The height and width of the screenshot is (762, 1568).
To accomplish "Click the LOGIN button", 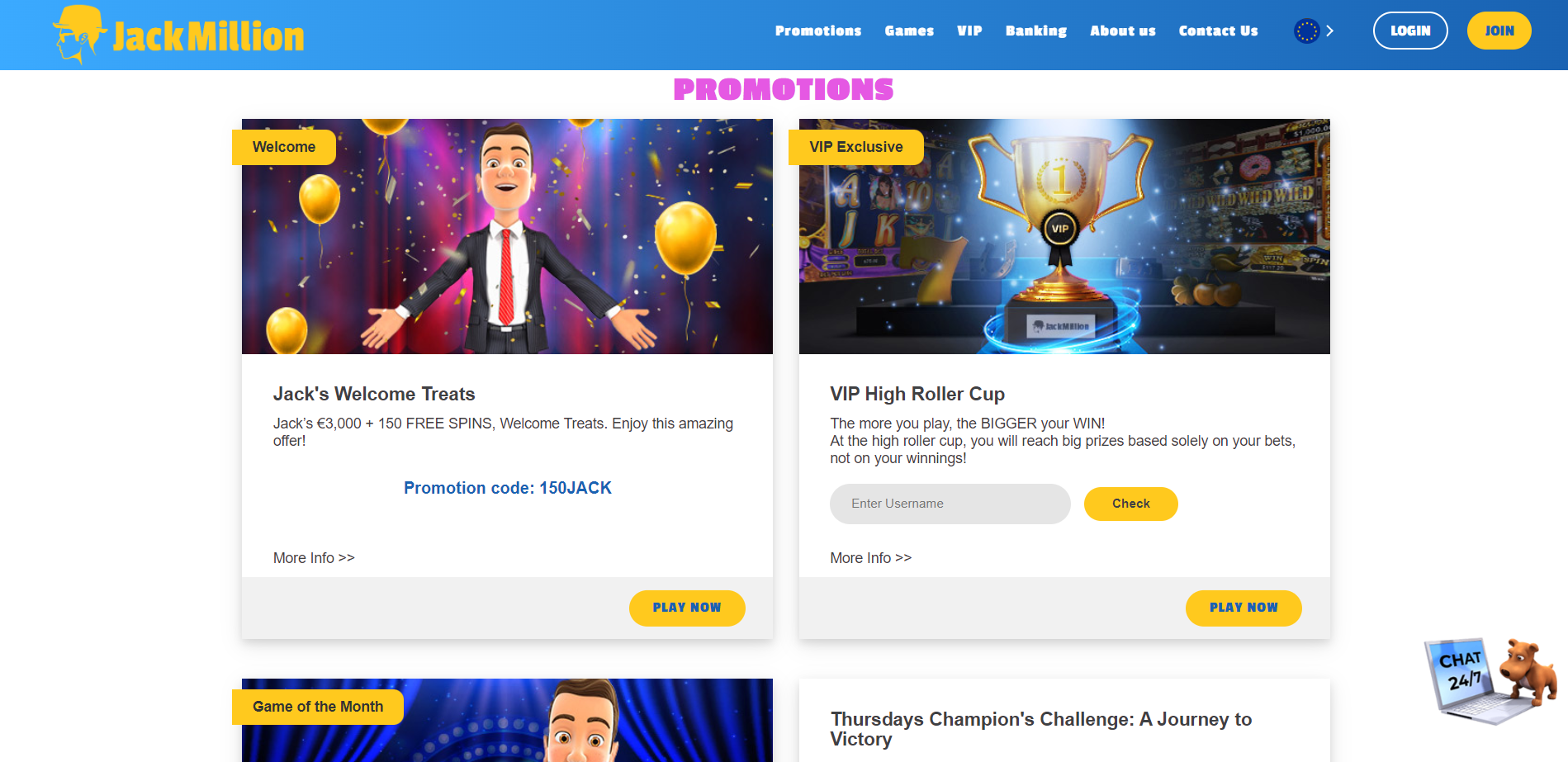I will coord(1410,31).
